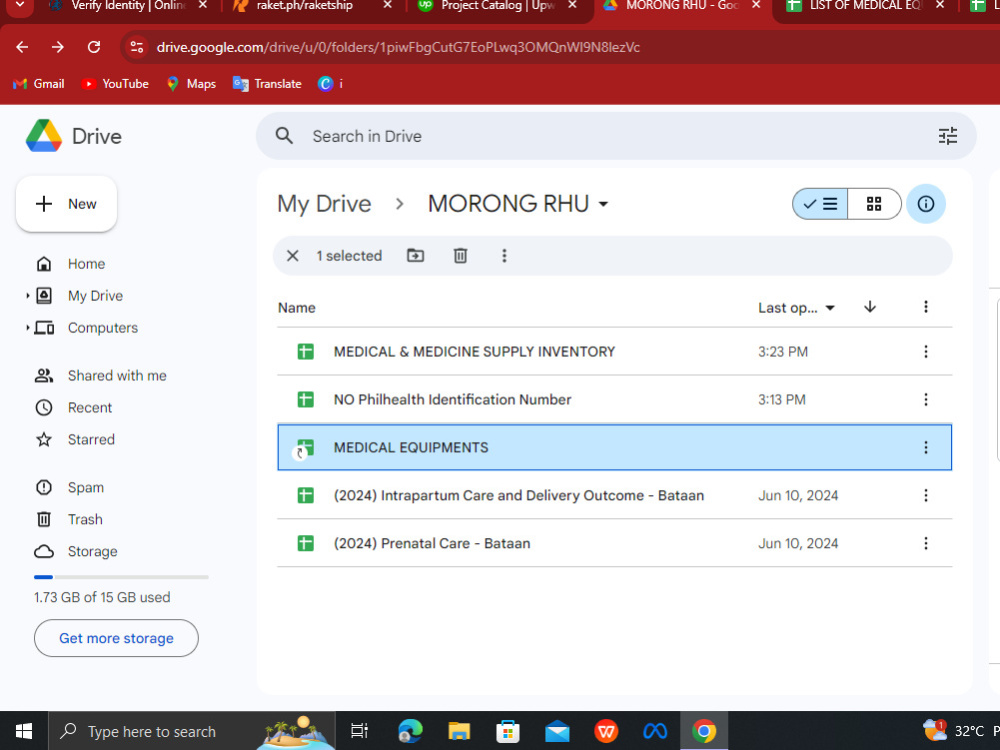Select (2024) Prenatal Care - Bataan file
The width and height of the screenshot is (1000, 750).
click(x=432, y=543)
